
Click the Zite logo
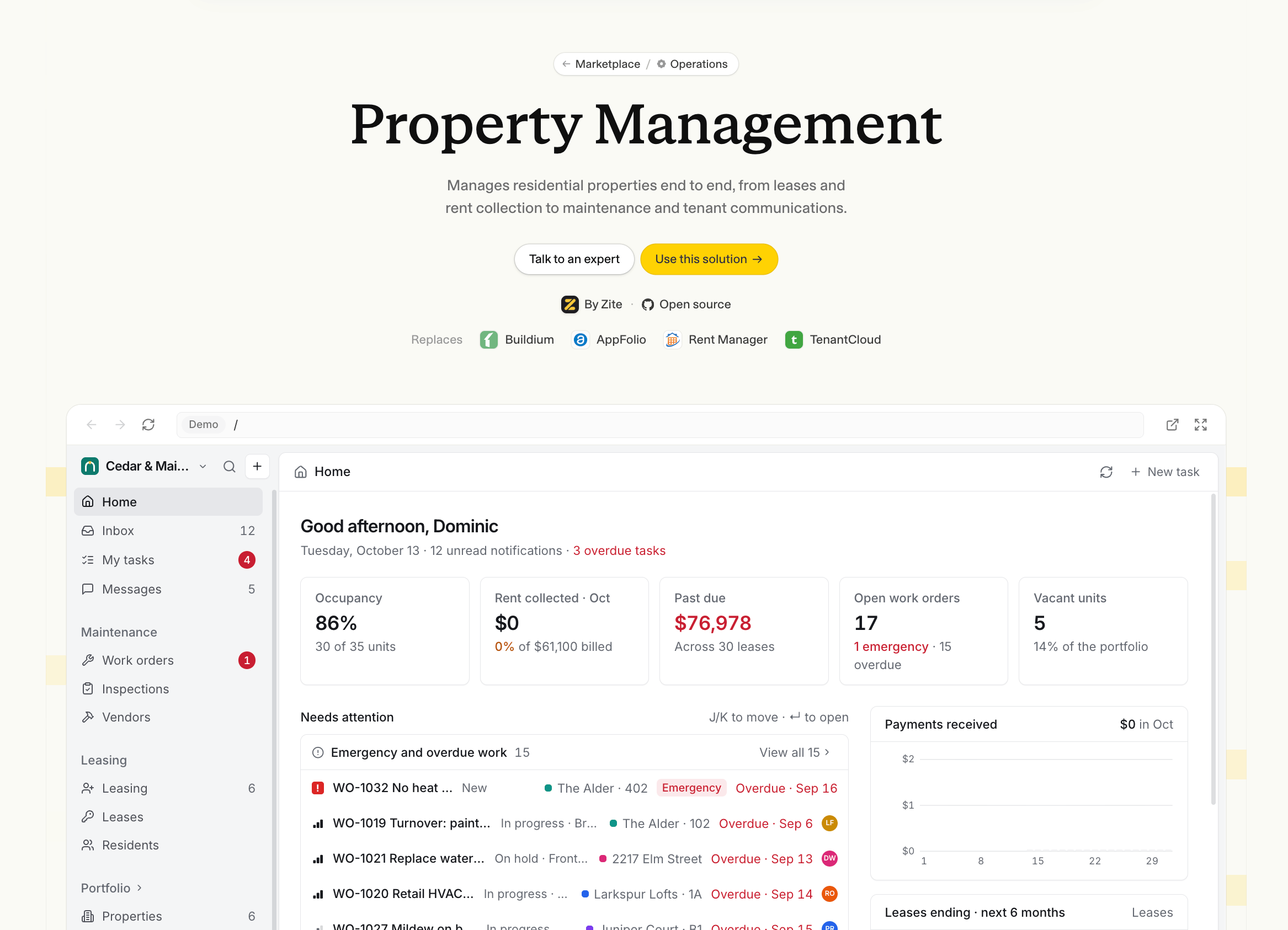point(570,304)
